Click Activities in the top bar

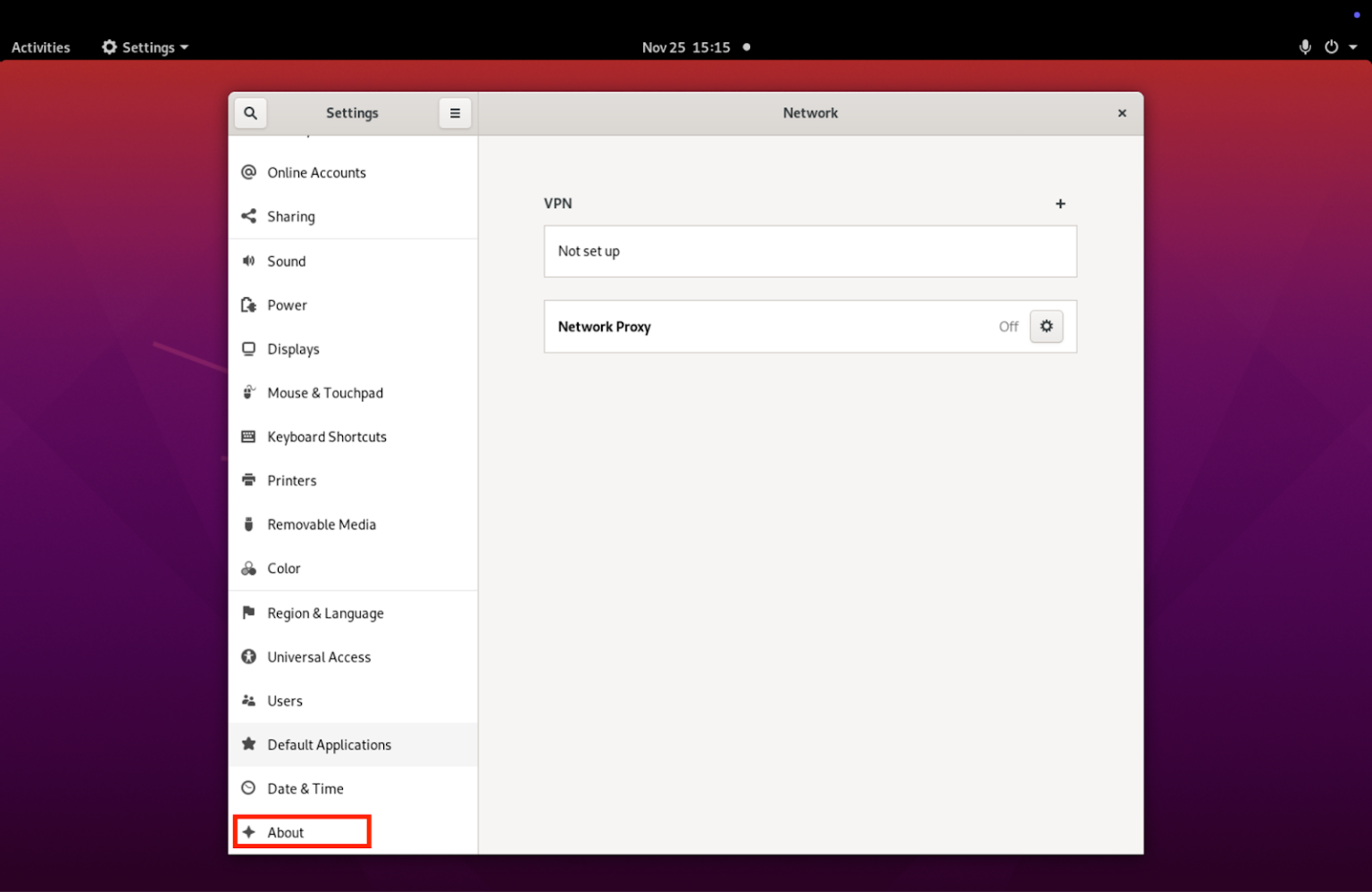[40, 46]
